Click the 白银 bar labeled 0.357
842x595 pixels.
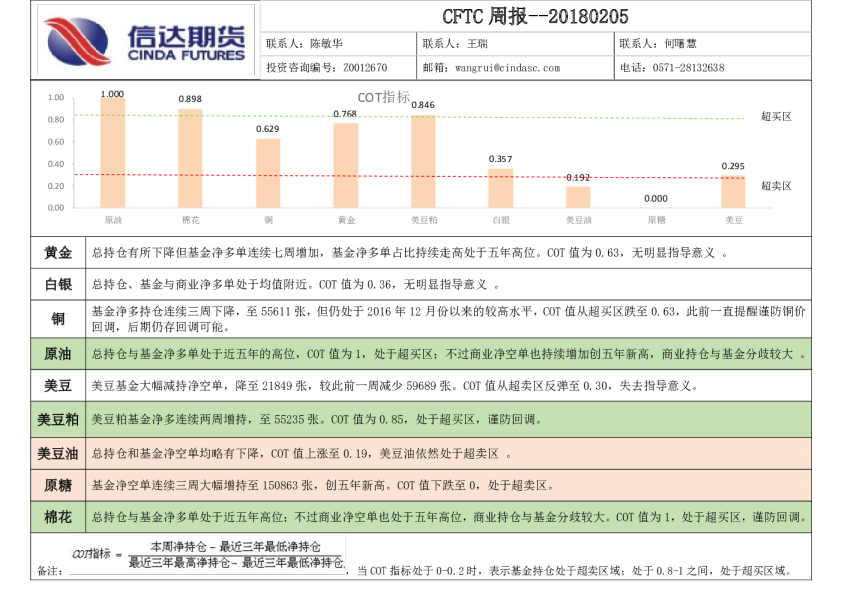[x=500, y=188]
